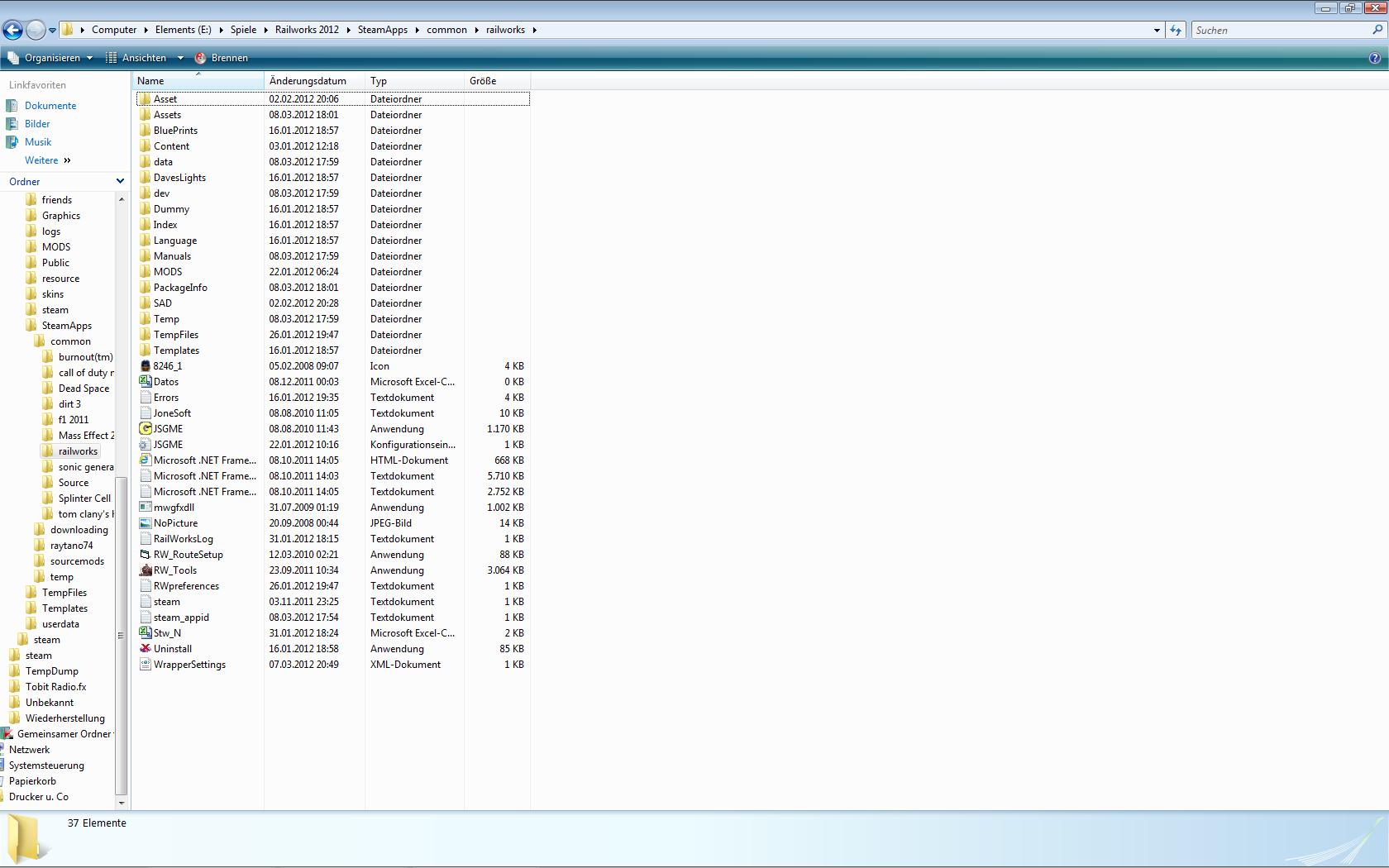
Task: Select the RW_RouteSetup application icon
Action: tap(146, 555)
